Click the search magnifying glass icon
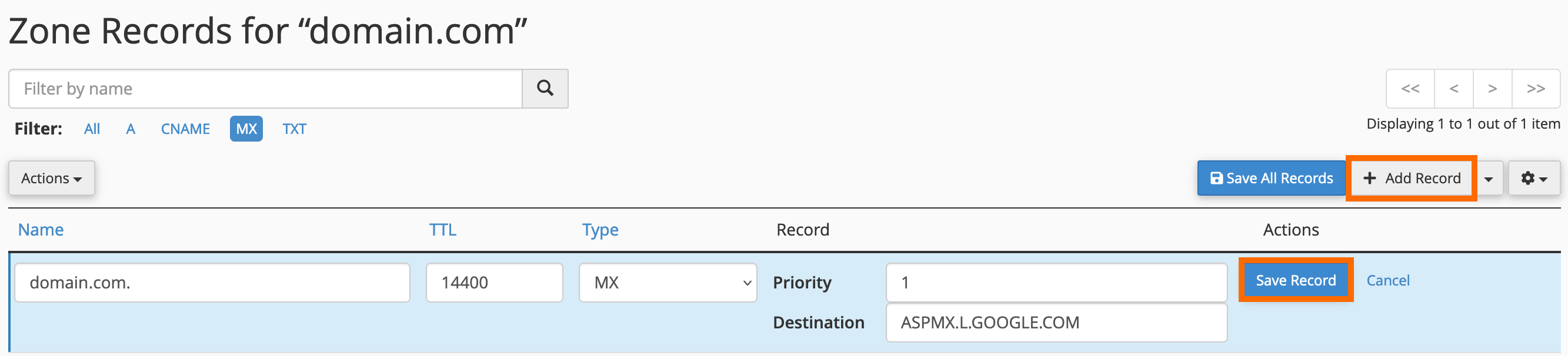This screenshot has width=1568, height=356. pyautogui.click(x=545, y=88)
